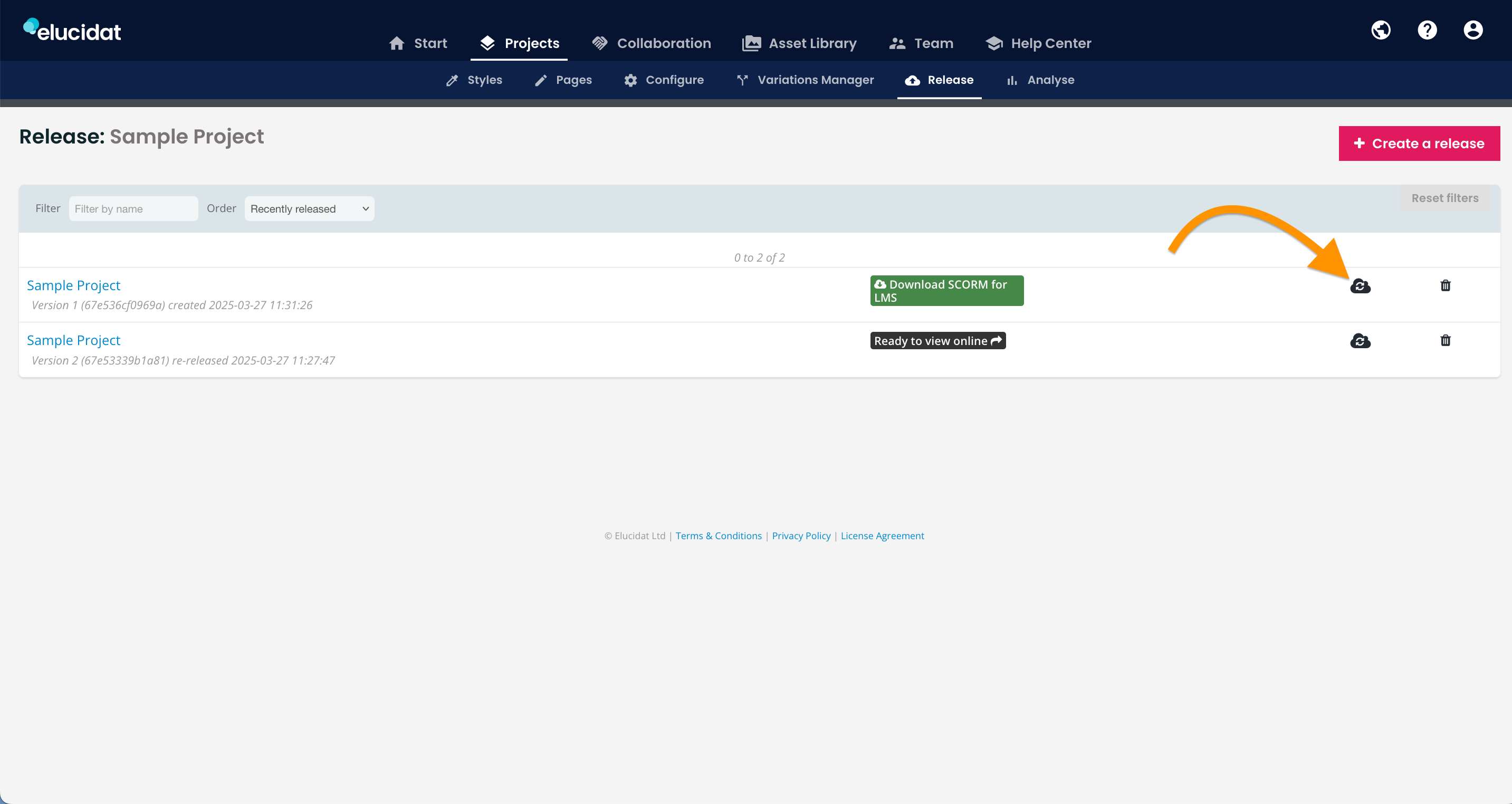Open the Privacy Policy link
This screenshot has height=804, width=1512.
(x=801, y=535)
